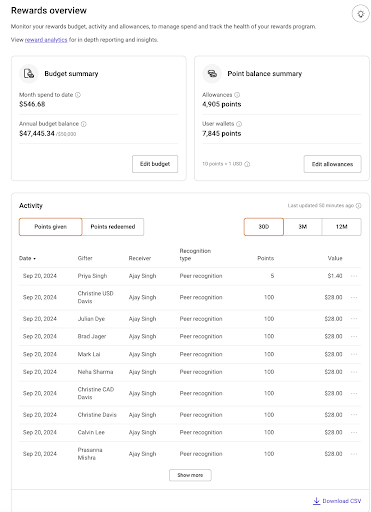Select the 12M time range
This screenshot has height=512, width=371.
[x=342, y=227]
